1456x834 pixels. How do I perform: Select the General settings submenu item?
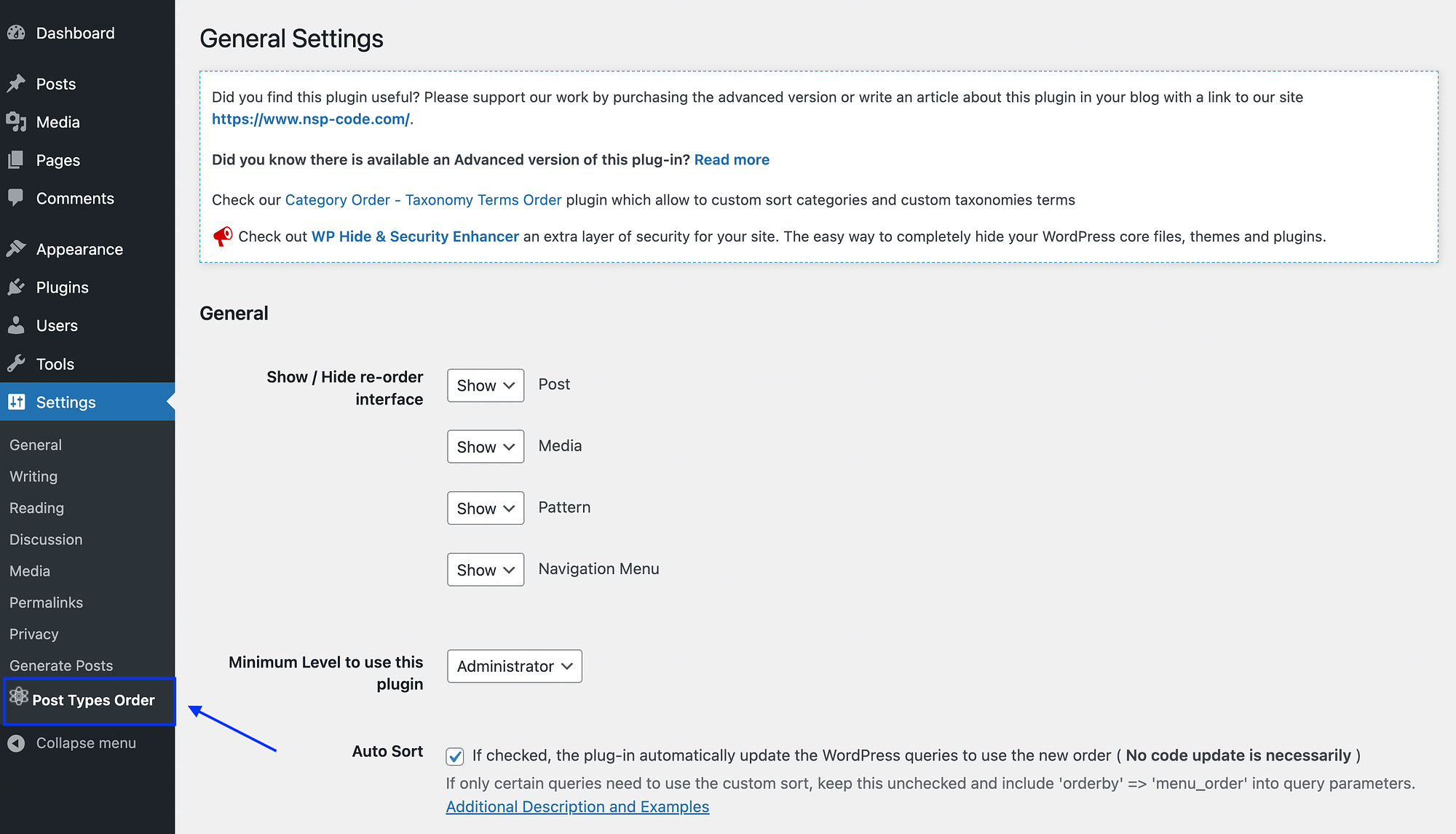click(35, 444)
